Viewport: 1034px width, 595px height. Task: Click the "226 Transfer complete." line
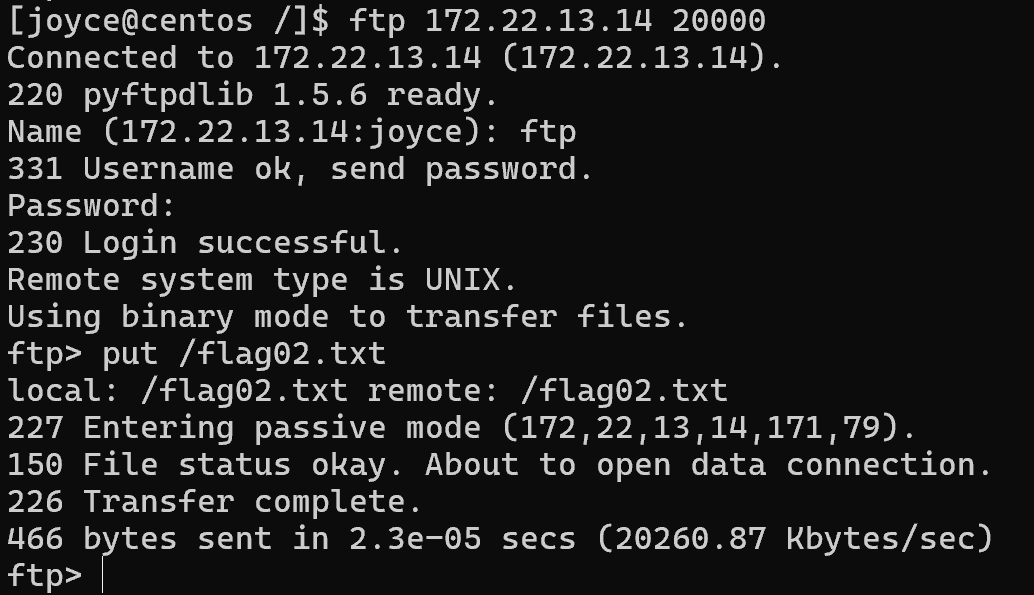coord(215,502)
